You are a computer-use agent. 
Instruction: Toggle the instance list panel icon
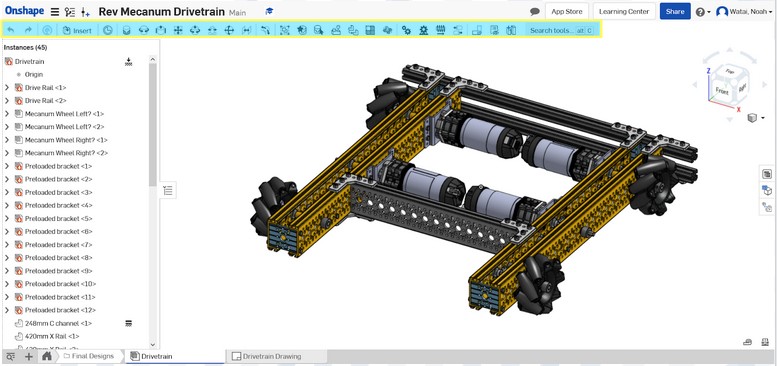click(168, 191)
